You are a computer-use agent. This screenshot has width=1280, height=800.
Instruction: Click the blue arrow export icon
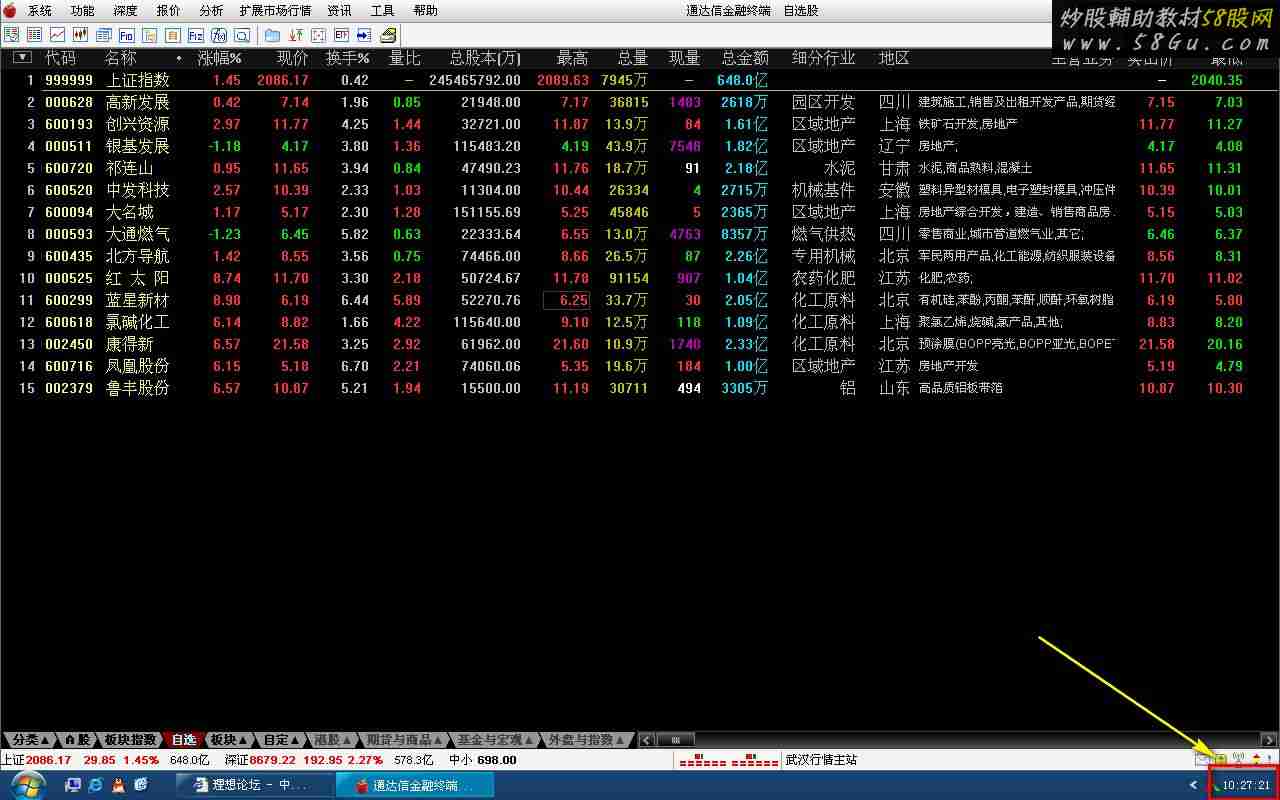click(x=364, y=35)
